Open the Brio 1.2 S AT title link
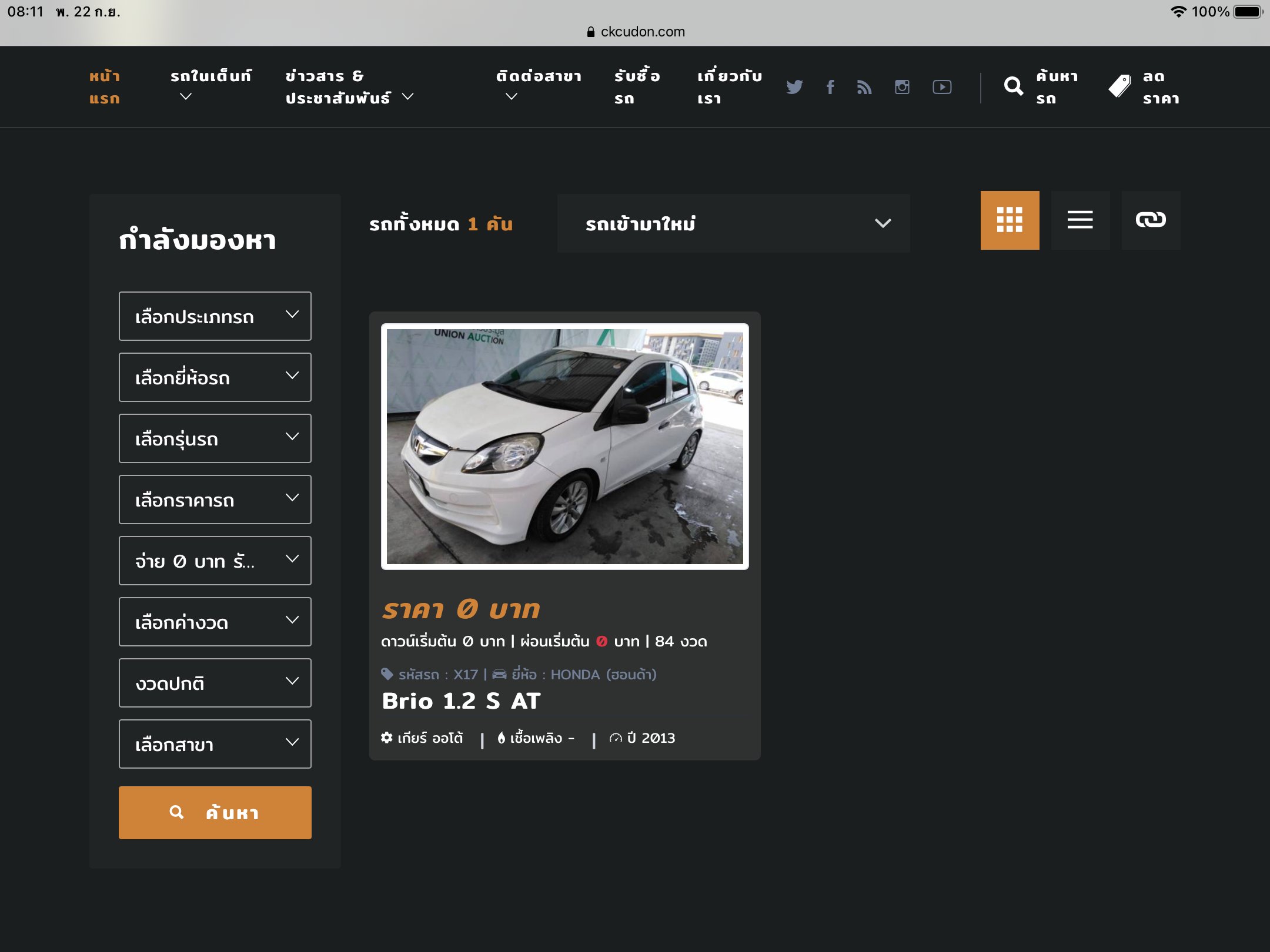1270x952 pixels. 461,700
